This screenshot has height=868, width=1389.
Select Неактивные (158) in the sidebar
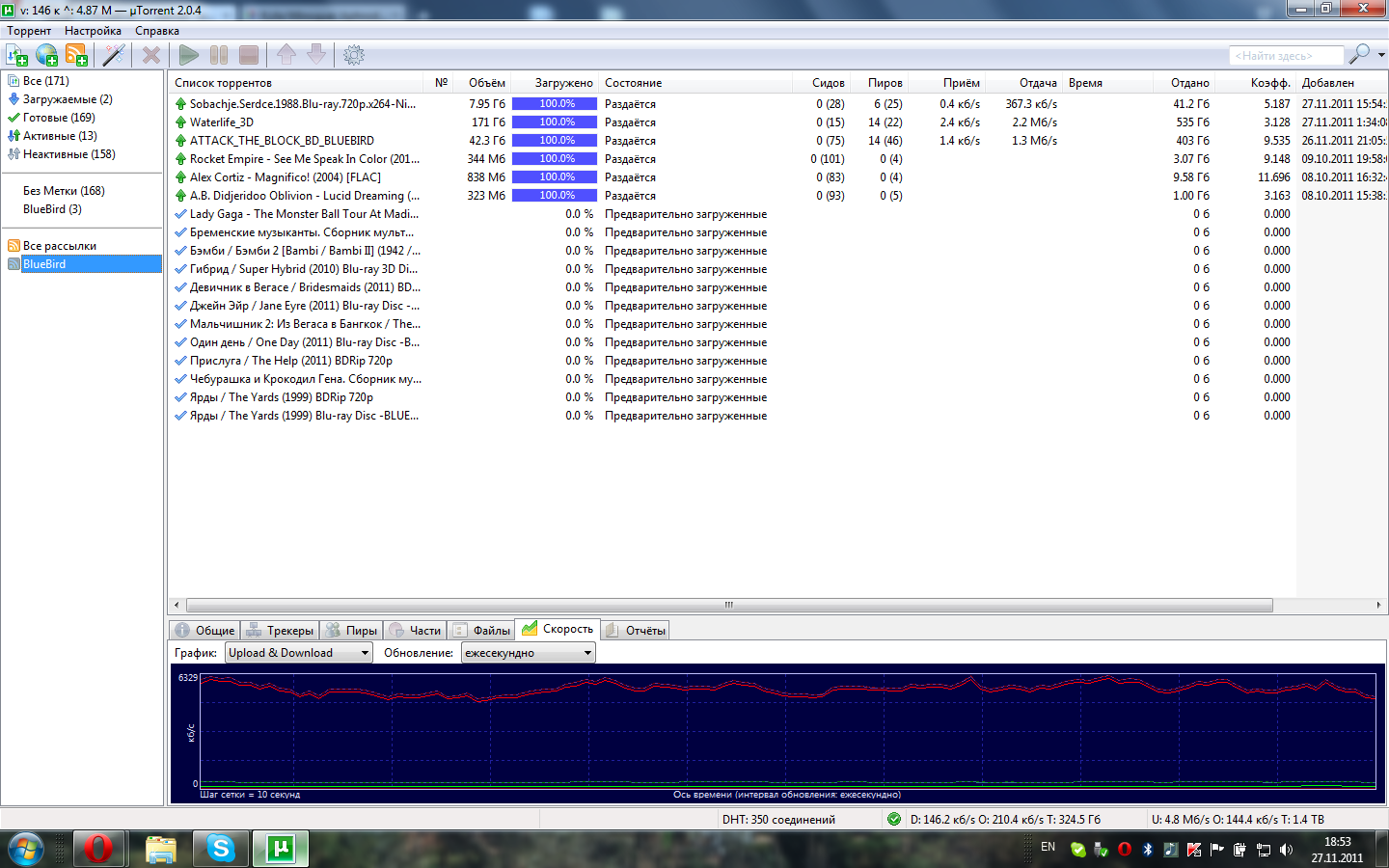tap(68, 154)
